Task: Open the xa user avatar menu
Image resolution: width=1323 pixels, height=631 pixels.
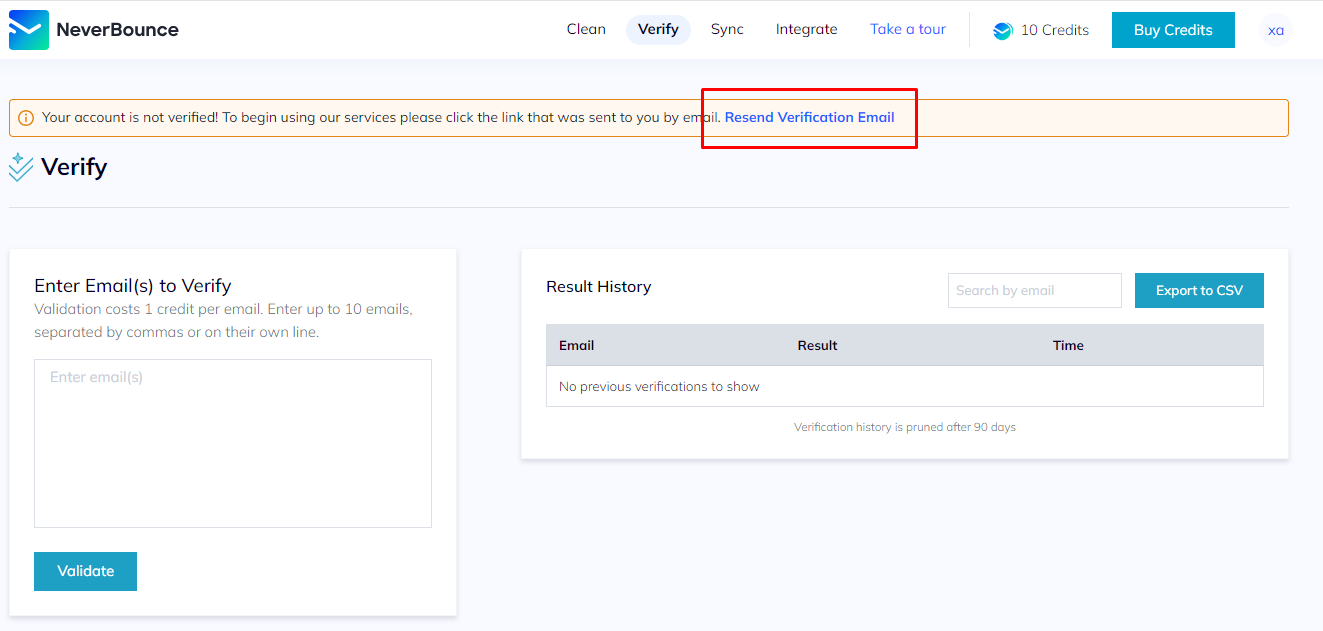Action: click(x=1275, y=30)
